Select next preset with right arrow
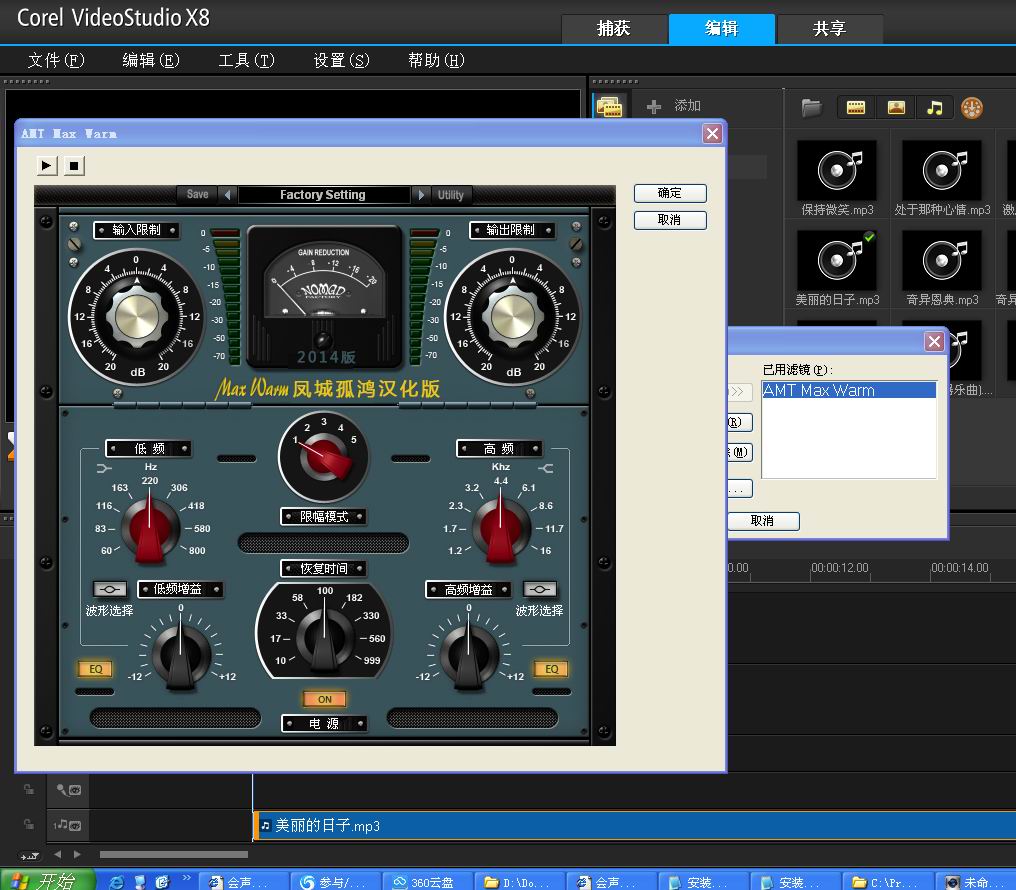The height and width of the screenshot is (890, 1016). 421,194
